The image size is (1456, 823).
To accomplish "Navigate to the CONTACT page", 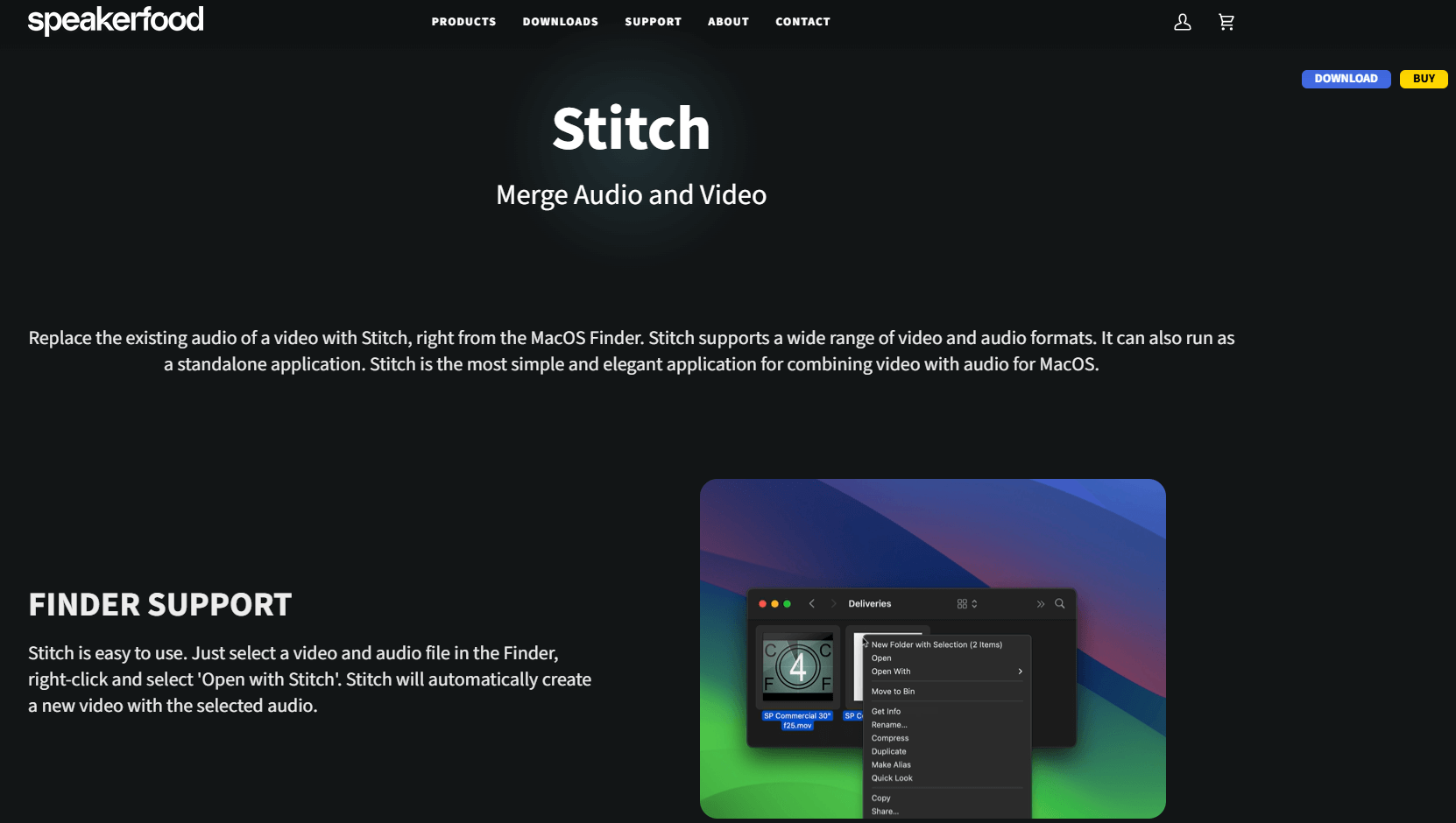I will (802, 22).
